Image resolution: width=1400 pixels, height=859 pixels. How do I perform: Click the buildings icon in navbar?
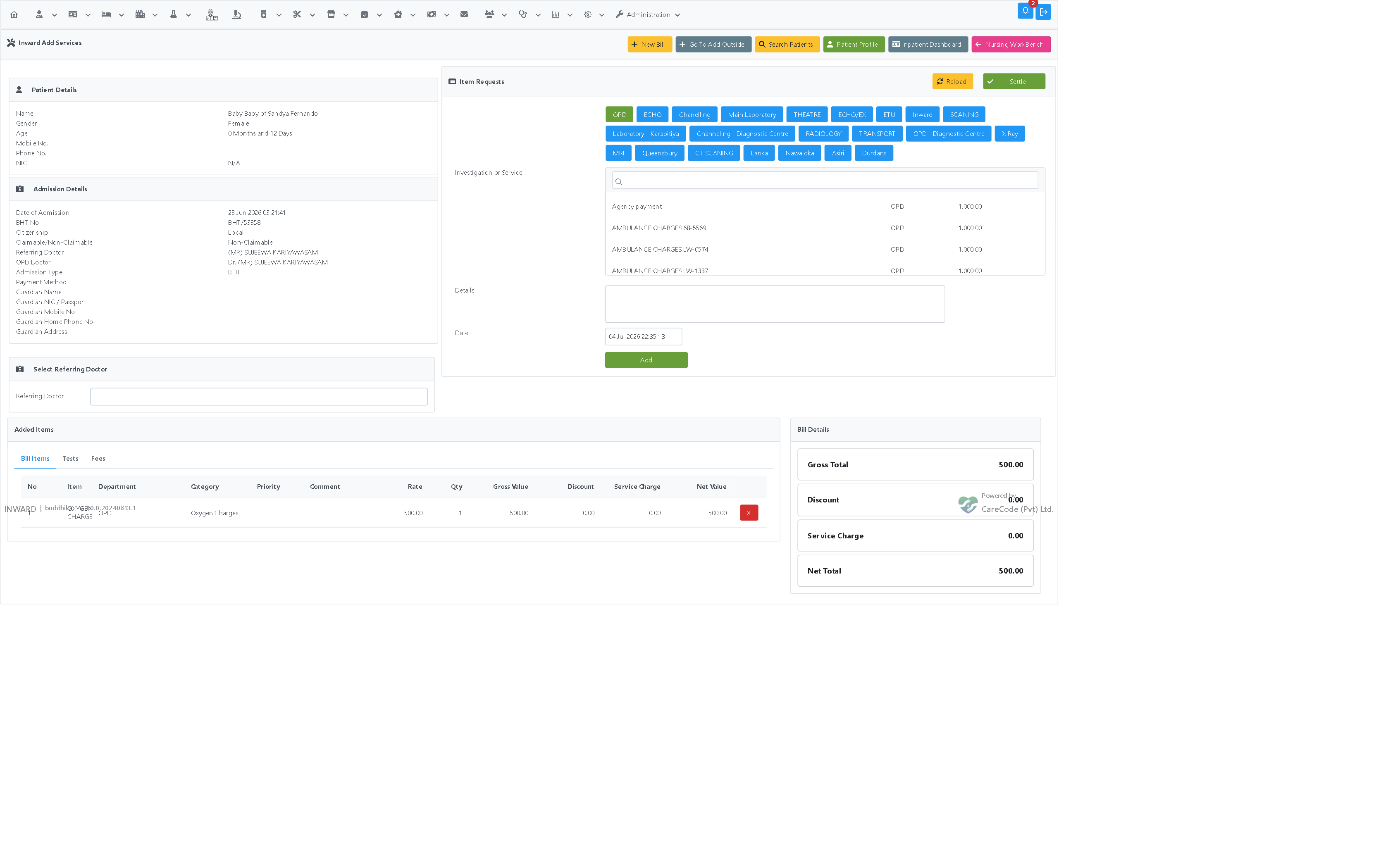(x=141, y=15)
